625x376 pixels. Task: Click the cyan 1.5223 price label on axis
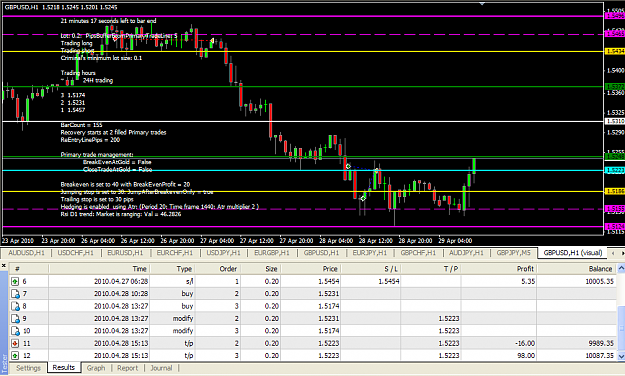click(615, 170)
